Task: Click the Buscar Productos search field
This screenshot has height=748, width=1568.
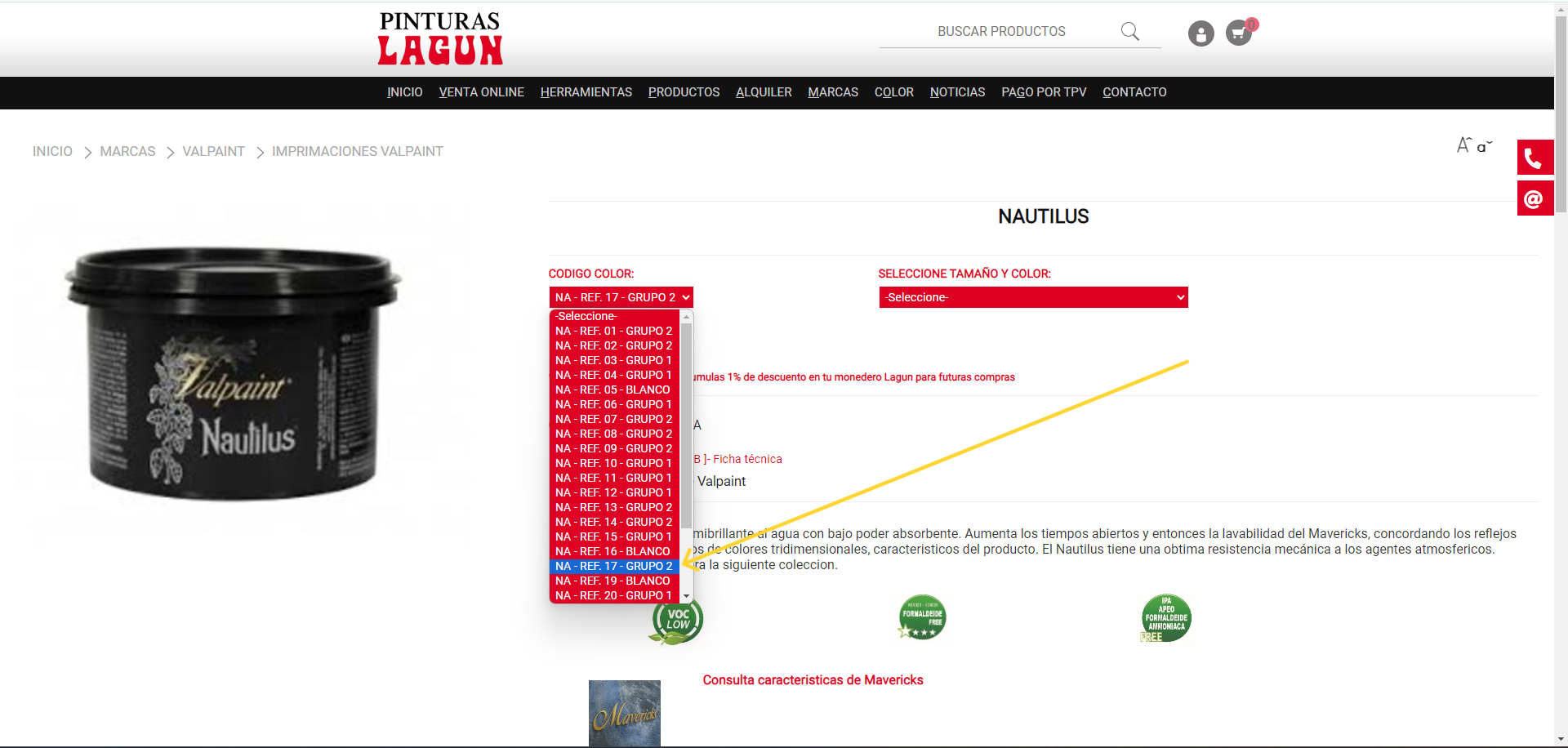Action: click(1000, 32)
